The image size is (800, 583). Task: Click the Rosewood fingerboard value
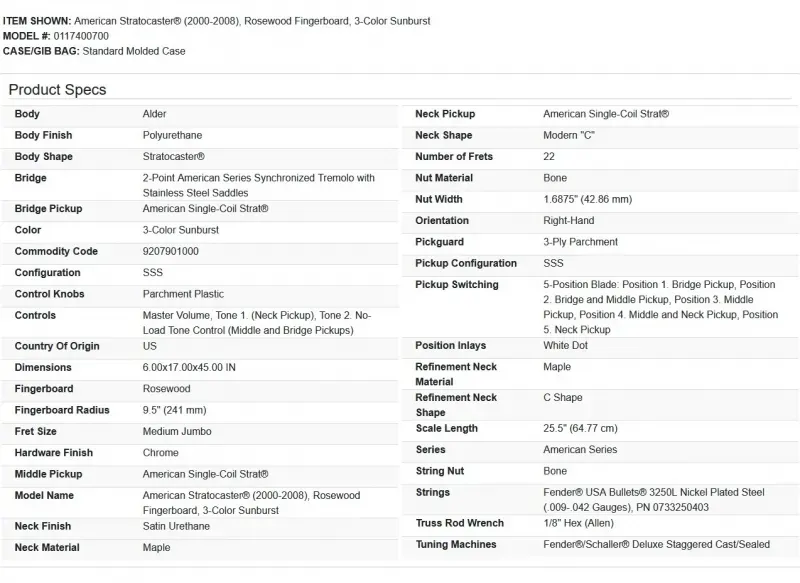click(x=166, y=389)
